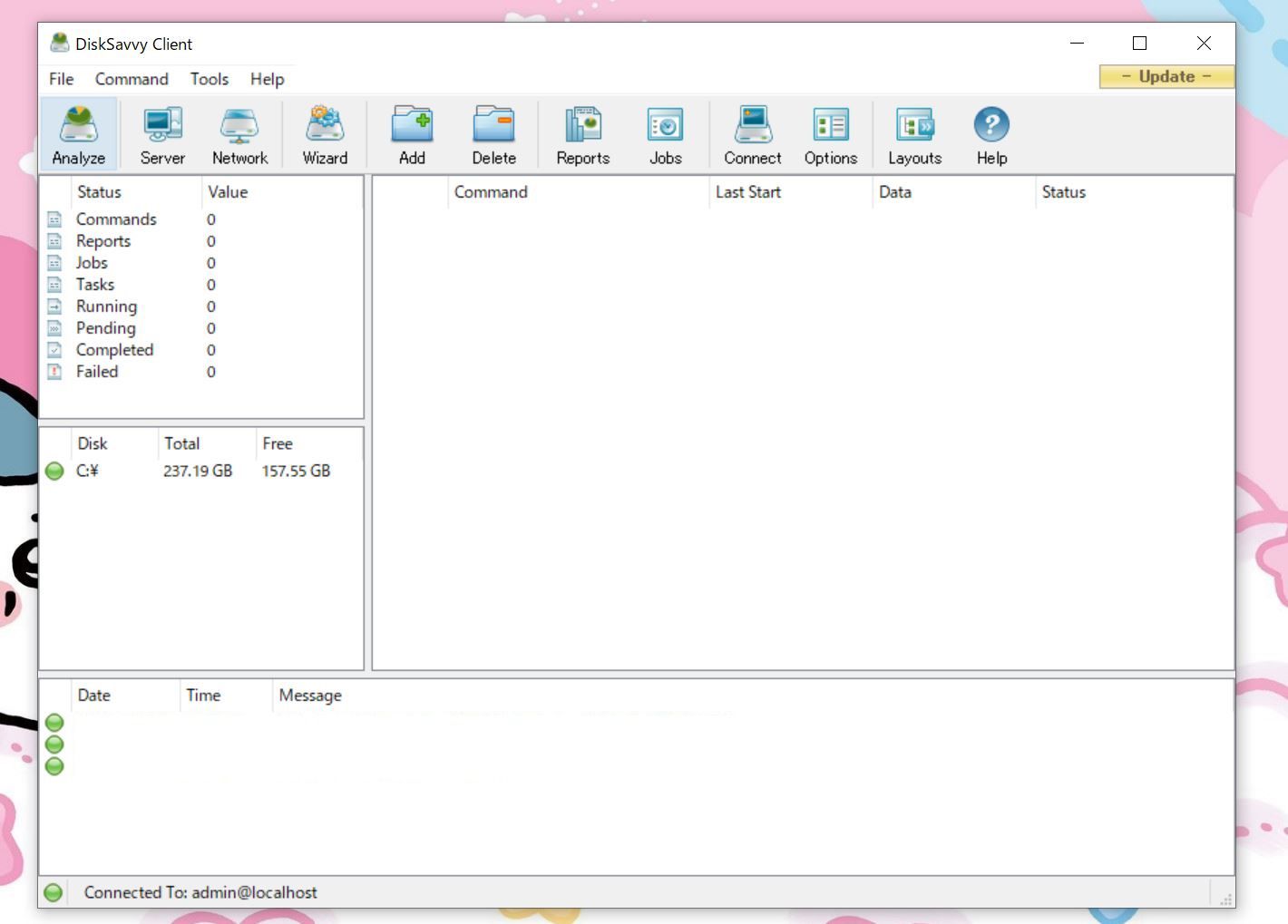The image size is (1288, 924).
Task: Click the Command column header
Action: pyautogui.click(x=578, y=192)
